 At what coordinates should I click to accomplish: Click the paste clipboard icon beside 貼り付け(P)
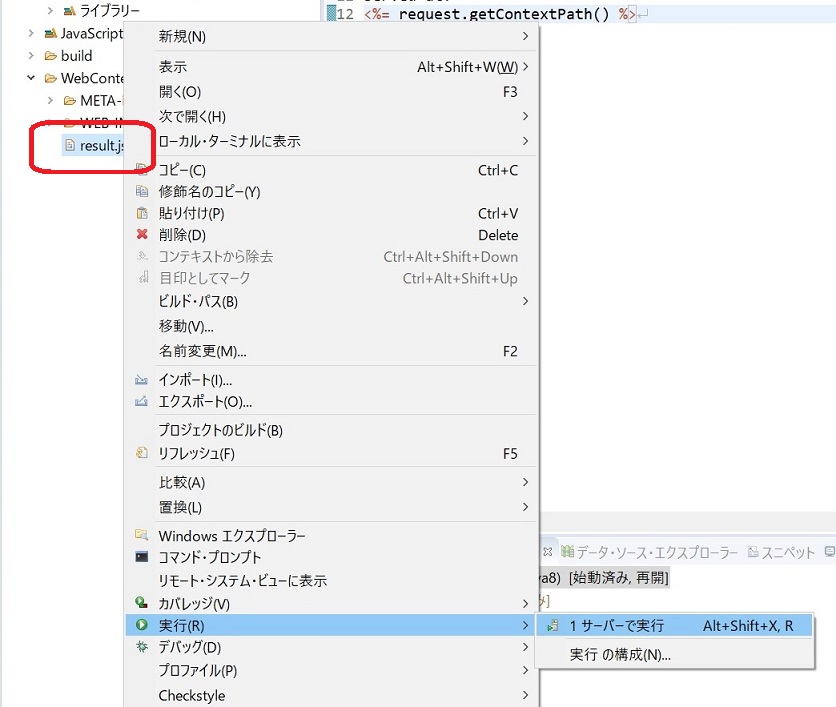pos(142,213)
